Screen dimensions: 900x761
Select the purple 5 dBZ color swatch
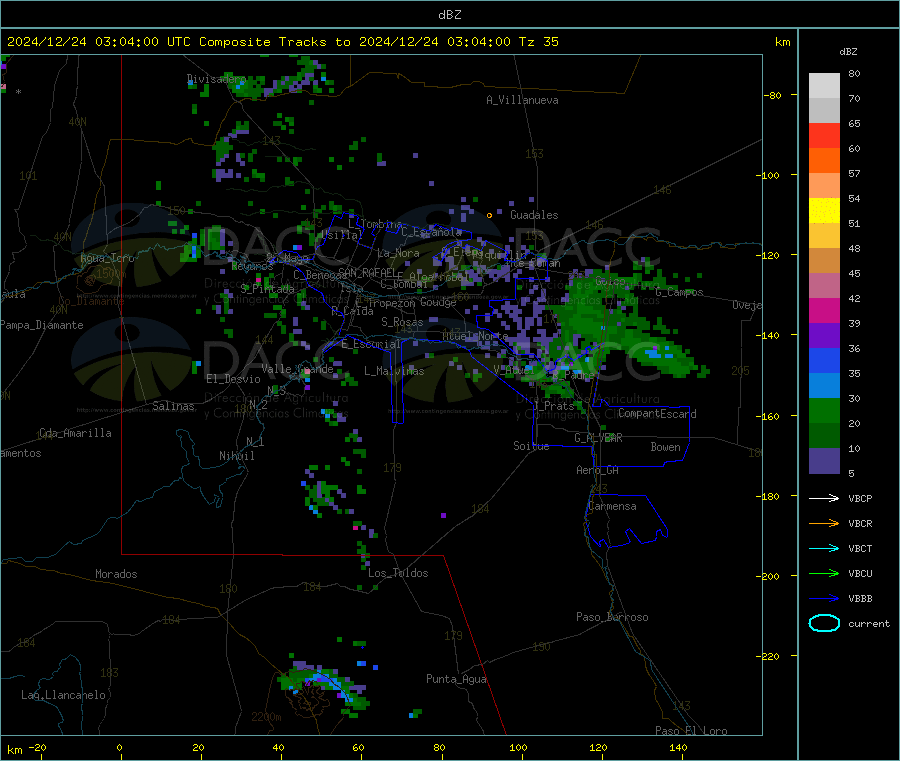[824, 461]
